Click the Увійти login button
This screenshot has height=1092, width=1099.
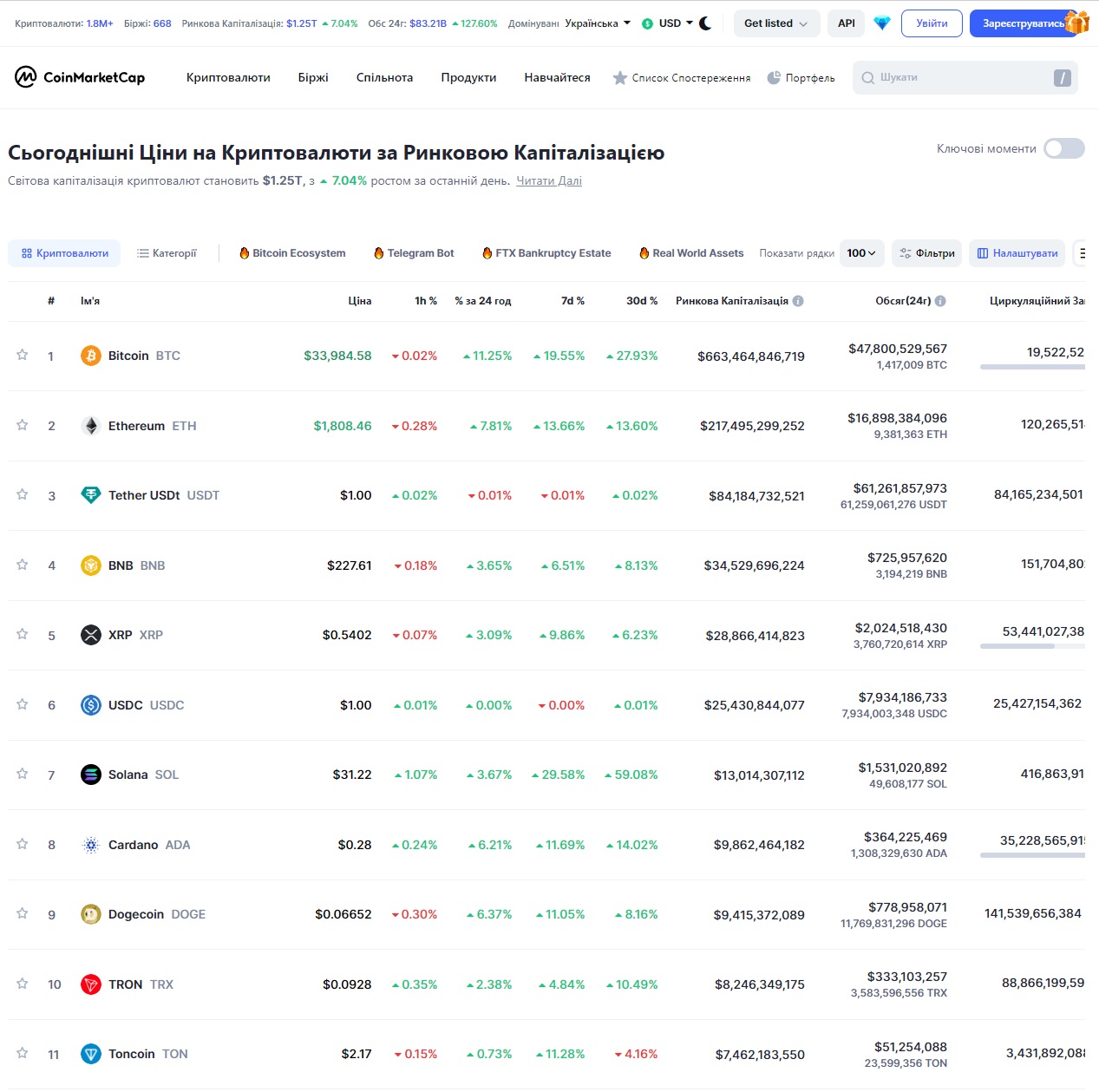tap(932, 23)
